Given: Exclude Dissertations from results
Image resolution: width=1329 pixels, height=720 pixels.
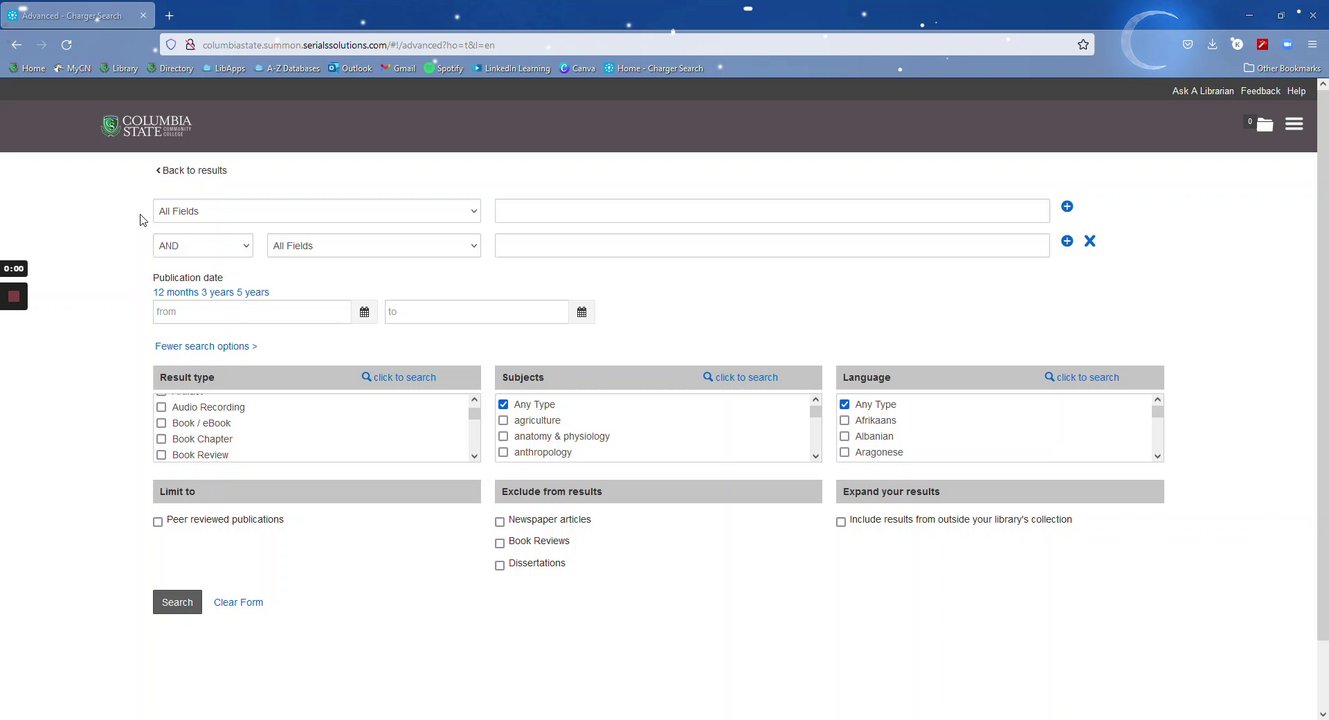Looking at the screenshot, I should pos(500,565).
